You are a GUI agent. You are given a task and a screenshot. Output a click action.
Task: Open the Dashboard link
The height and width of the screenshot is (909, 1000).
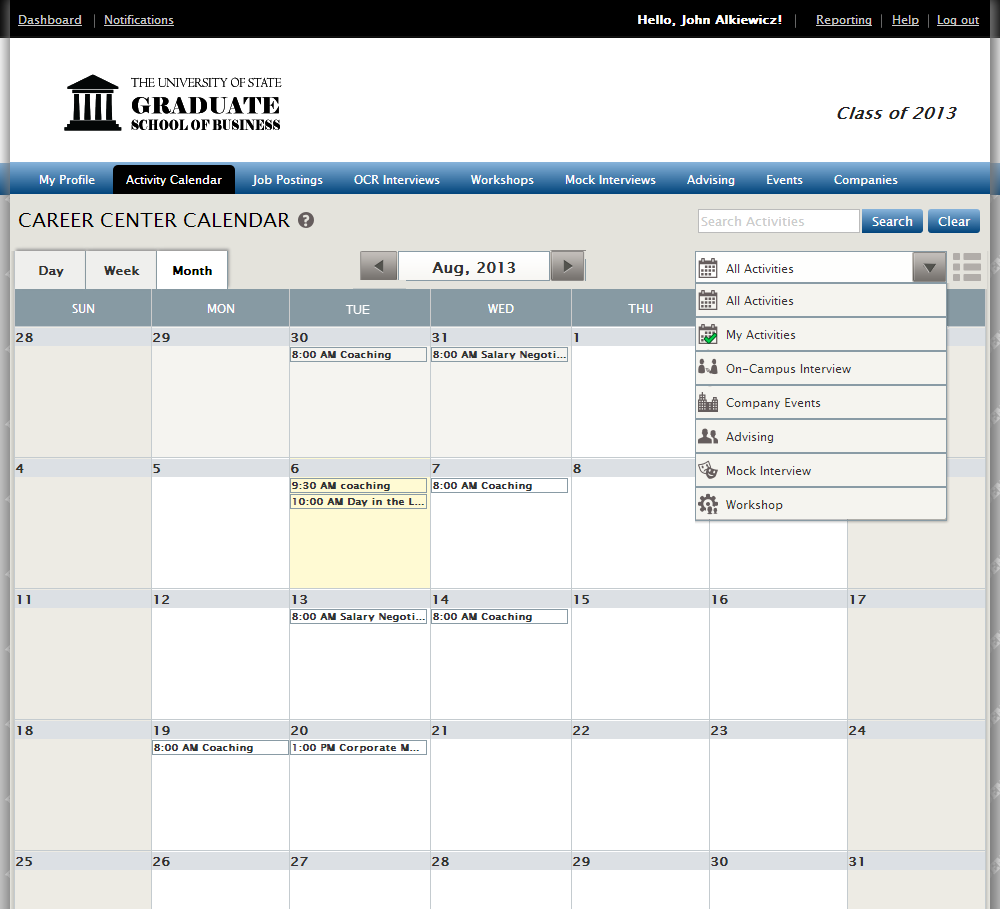click(50, 20)
